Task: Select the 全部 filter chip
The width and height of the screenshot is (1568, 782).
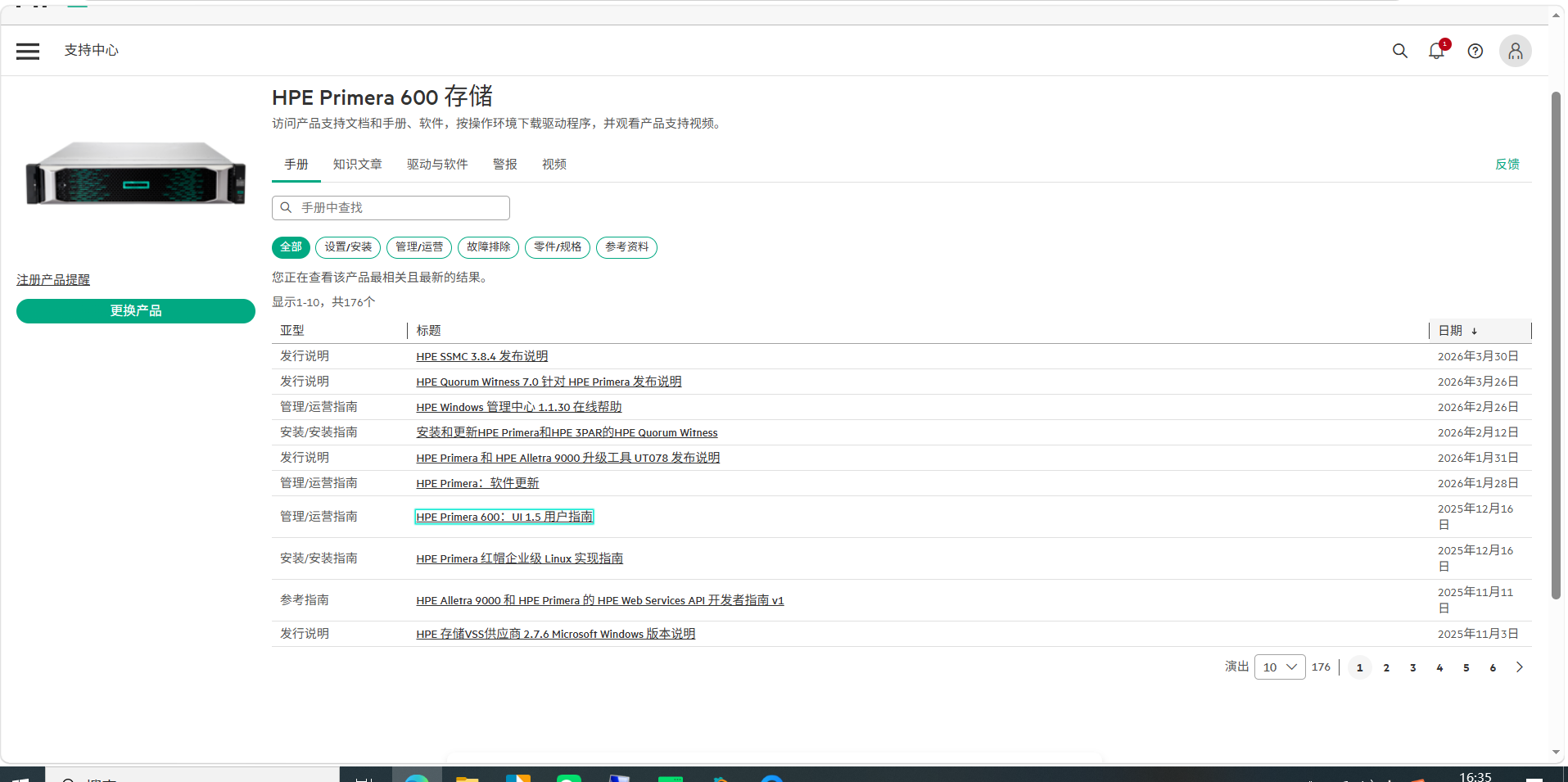Action: click(x=291, y=247)
